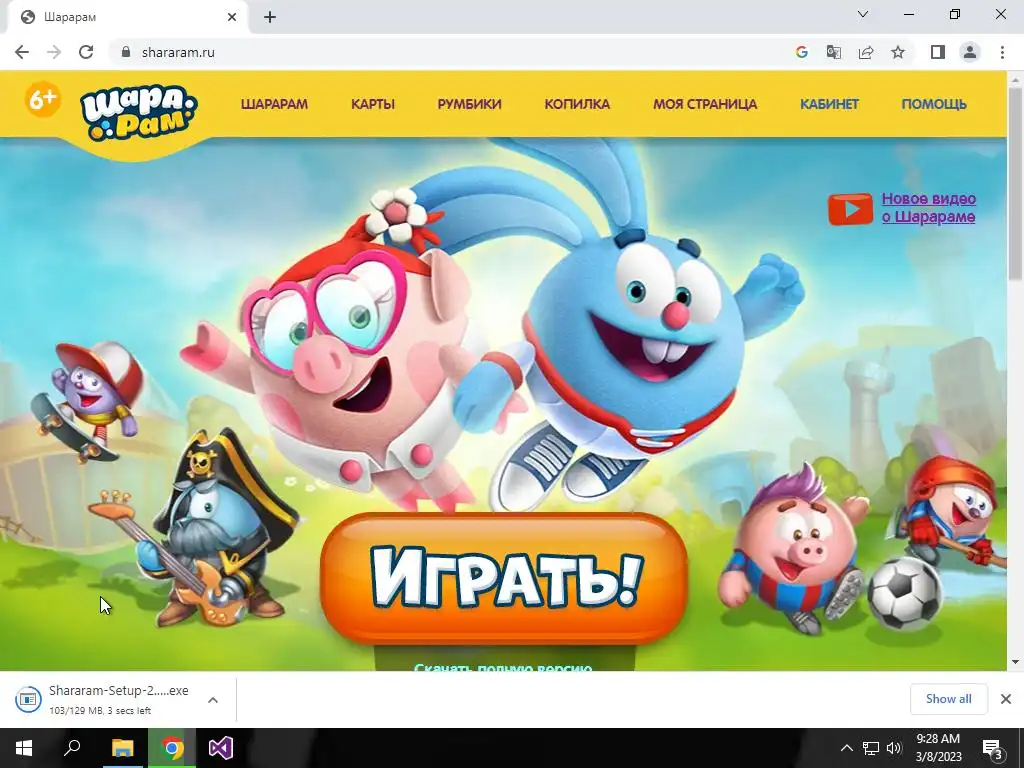Image resolution: width=1024 pixels, height=768 pixels.
Task: Click the 6+ age rating badge
Action: (x=43, y=100)
